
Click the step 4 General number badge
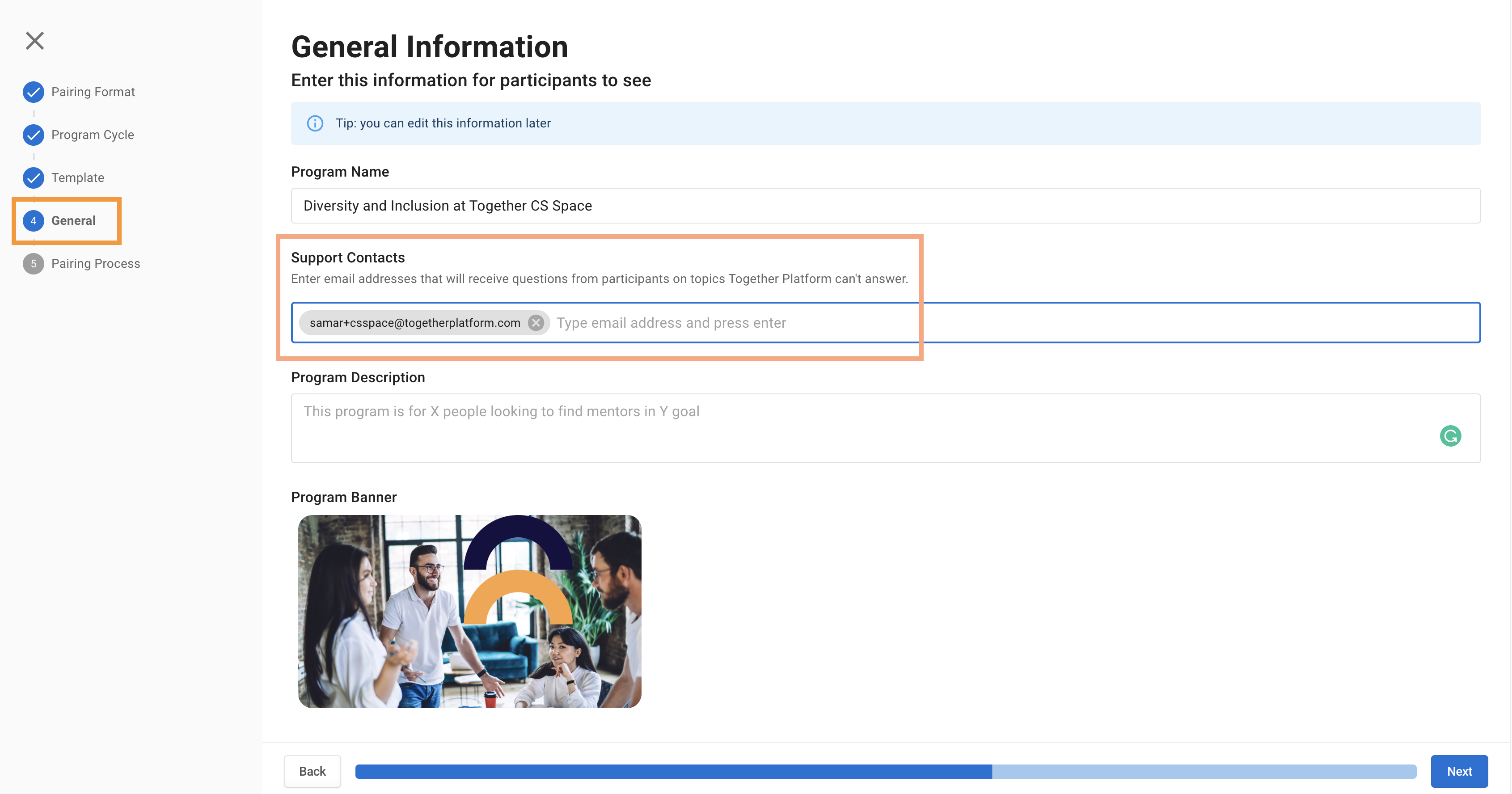tap(34, 221)
